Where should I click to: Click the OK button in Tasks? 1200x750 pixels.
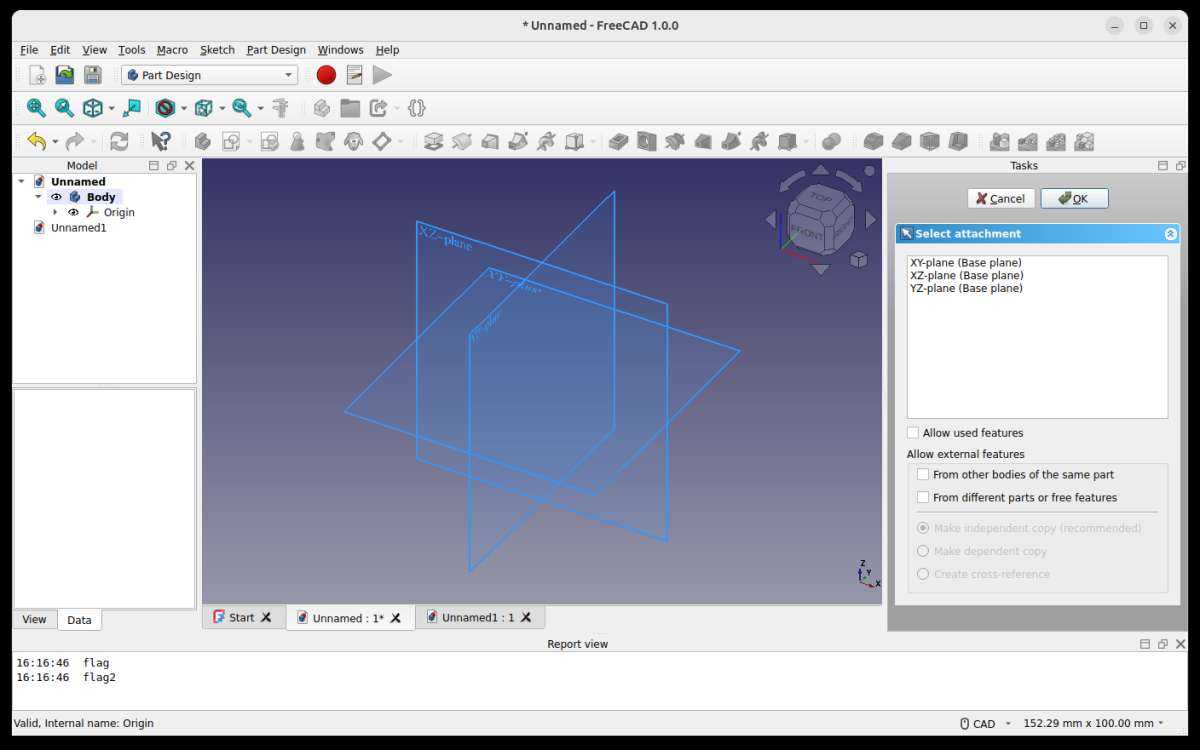(1074, 198)
